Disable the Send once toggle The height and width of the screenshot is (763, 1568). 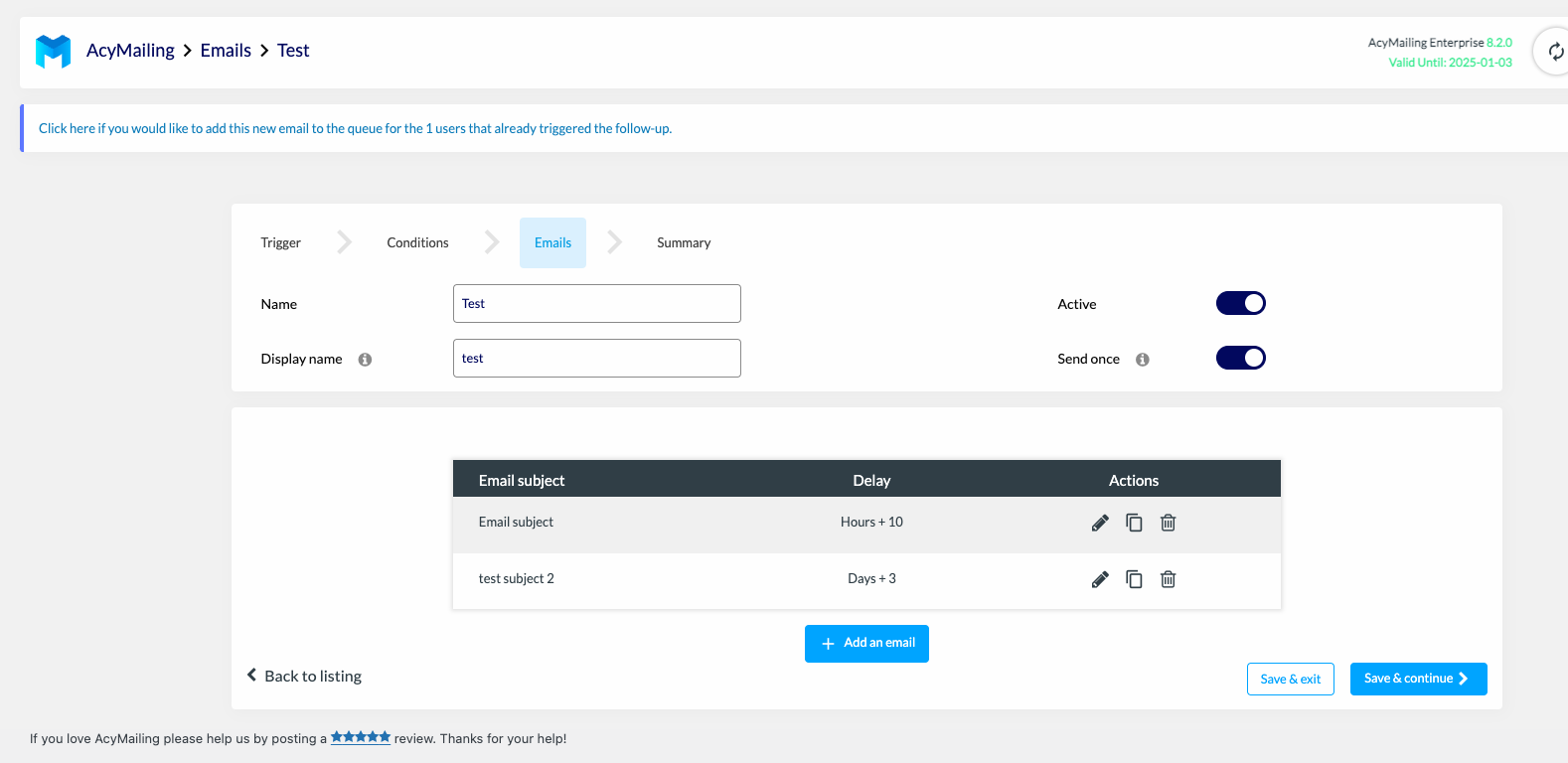tap(1240, 358)
